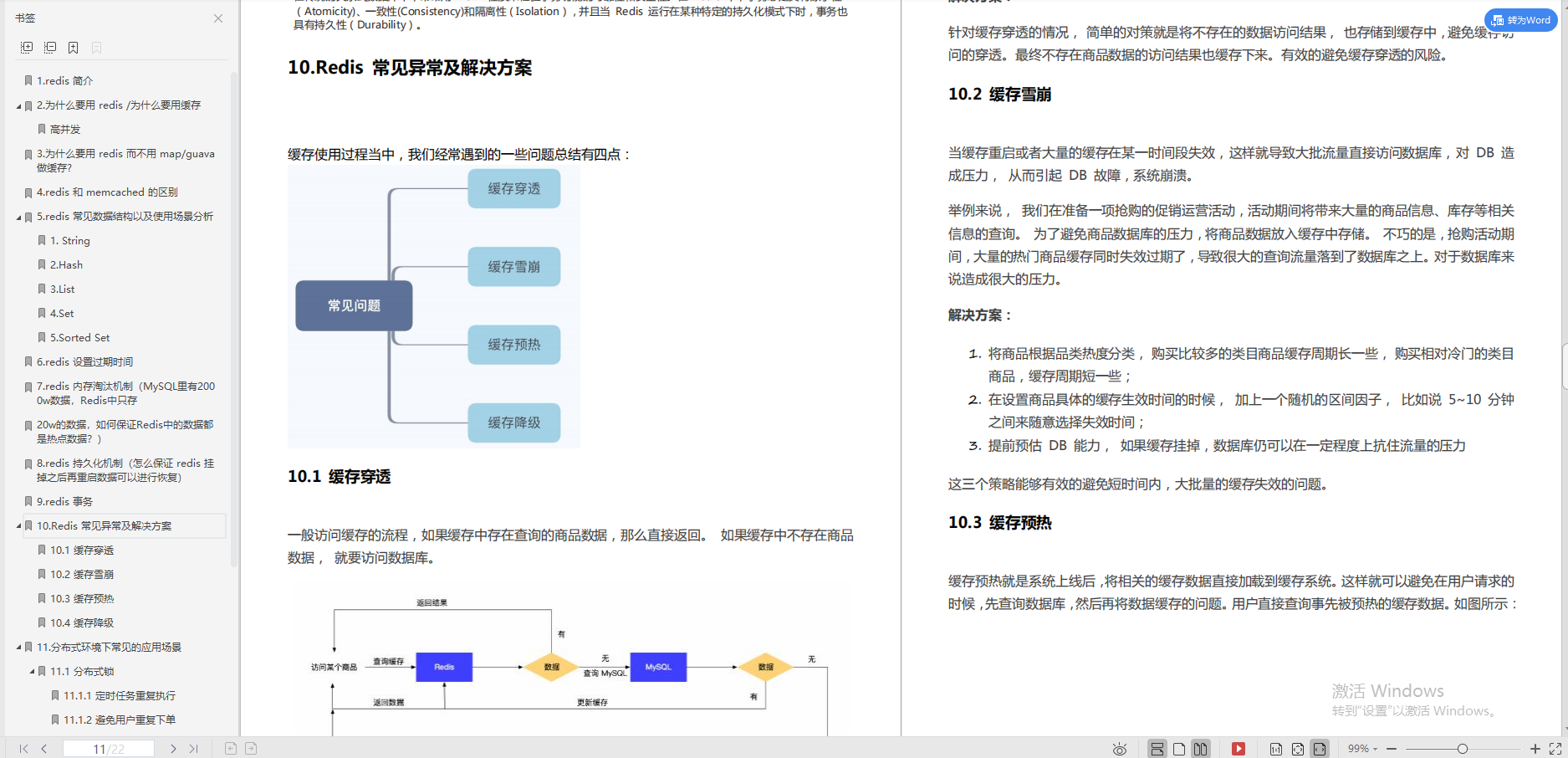Collapse the 10.Redis 常见异常及解决方案 bookmark

click(x=19, y=525)
